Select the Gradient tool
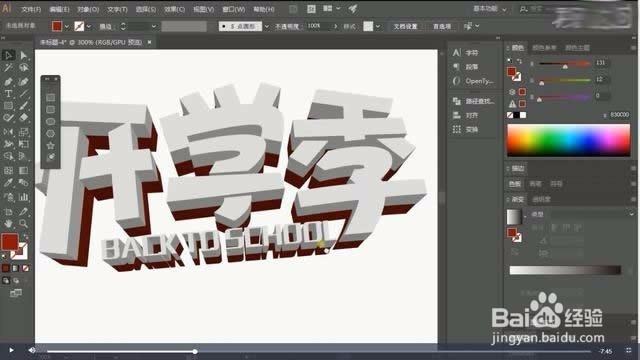This screenshot has width=640, height=360. coord(24,171)
